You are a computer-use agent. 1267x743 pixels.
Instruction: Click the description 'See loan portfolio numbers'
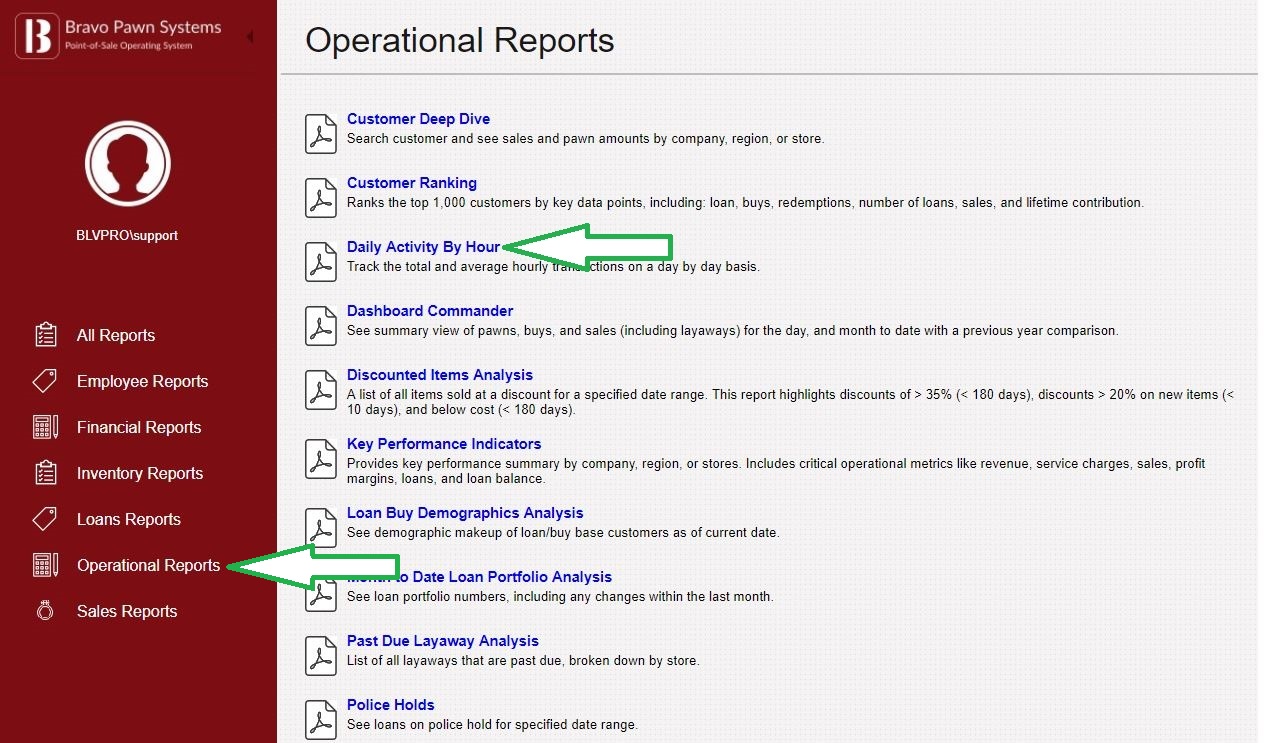[560, 597]
